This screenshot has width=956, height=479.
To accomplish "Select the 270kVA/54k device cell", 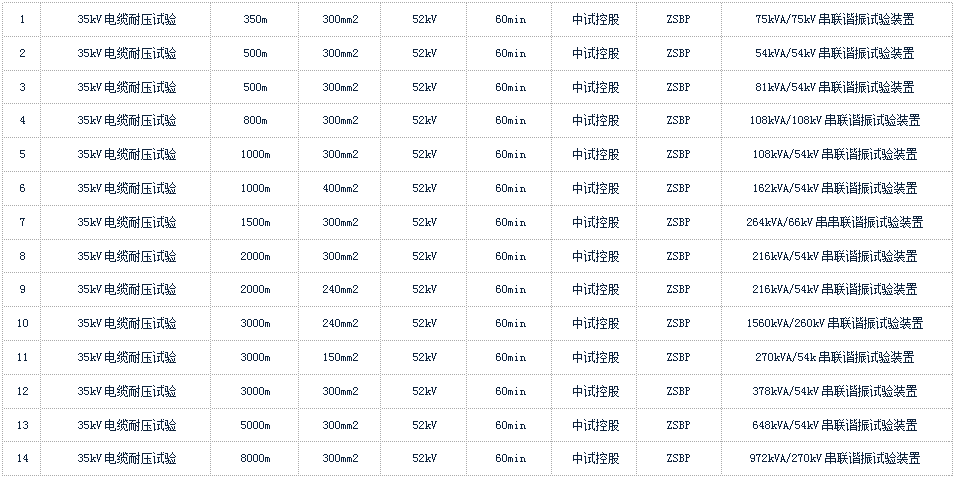I will (834, 357).
